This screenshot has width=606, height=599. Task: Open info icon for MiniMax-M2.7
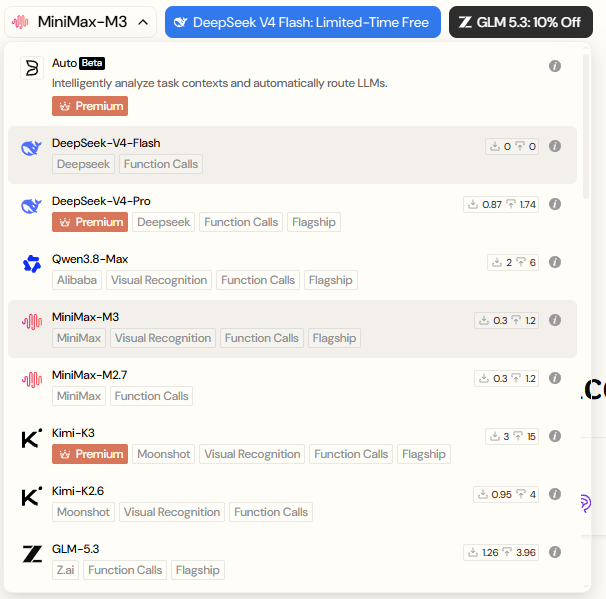coord(555,378)
